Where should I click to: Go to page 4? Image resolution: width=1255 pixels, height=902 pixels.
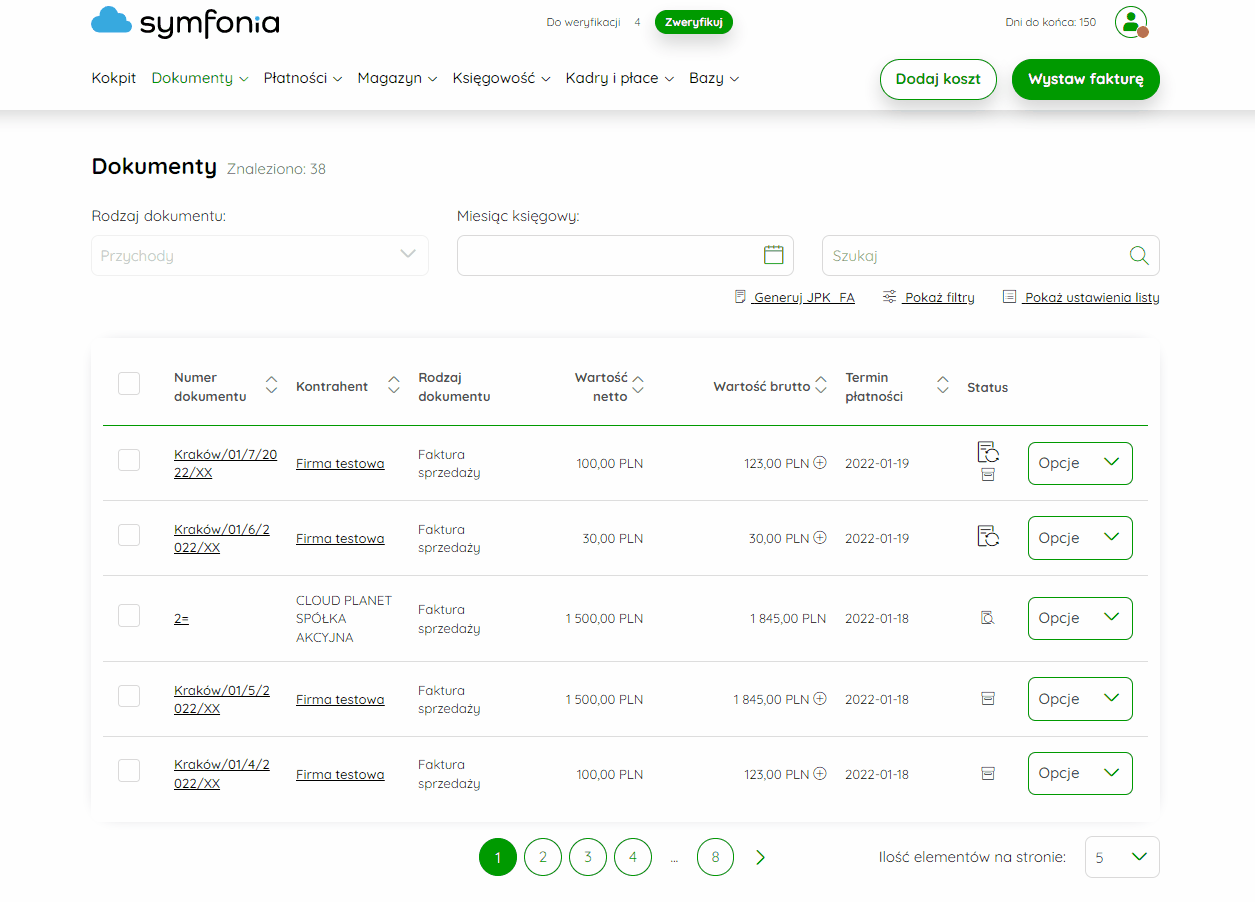[633, 857]
